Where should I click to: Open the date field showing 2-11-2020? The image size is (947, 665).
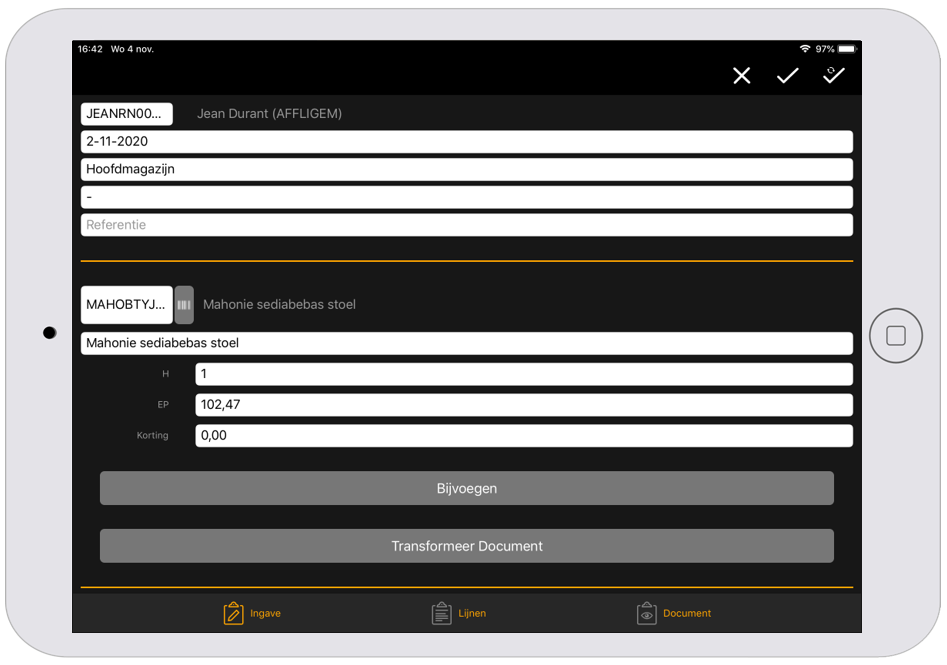pos(466,141)
